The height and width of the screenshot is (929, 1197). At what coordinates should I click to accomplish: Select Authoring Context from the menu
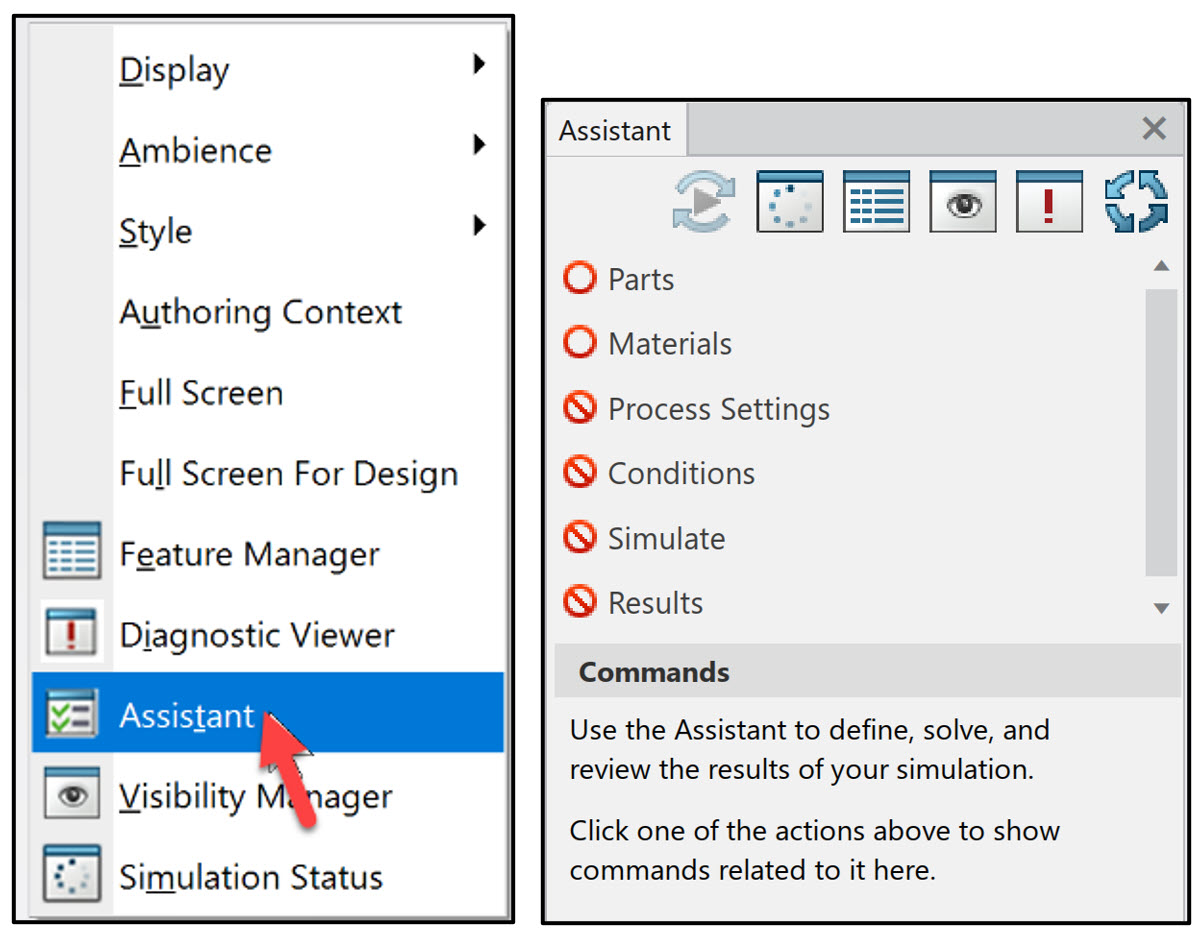[x=260, y=312]
